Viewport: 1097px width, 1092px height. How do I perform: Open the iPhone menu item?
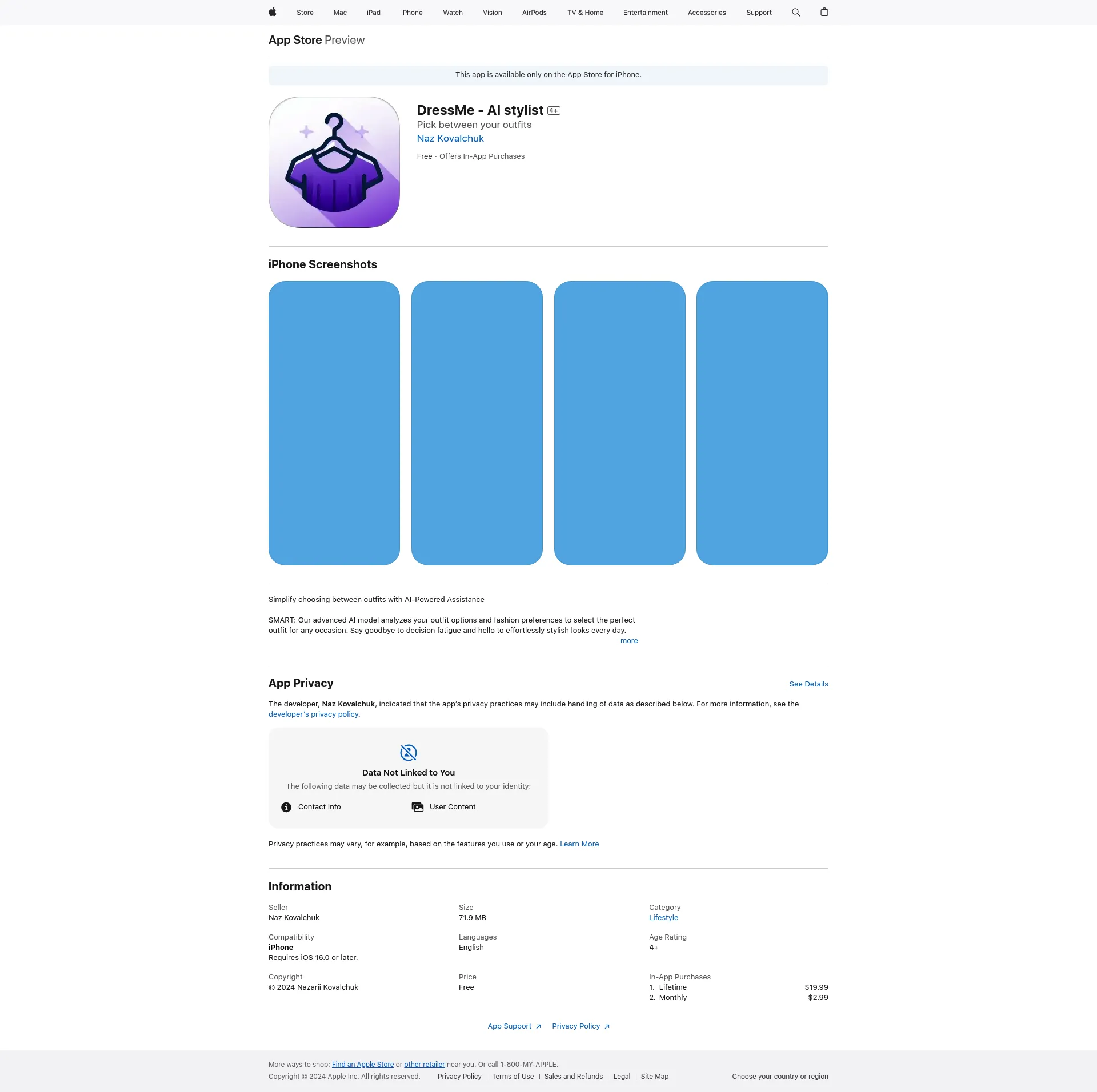[x=411, y=12]
